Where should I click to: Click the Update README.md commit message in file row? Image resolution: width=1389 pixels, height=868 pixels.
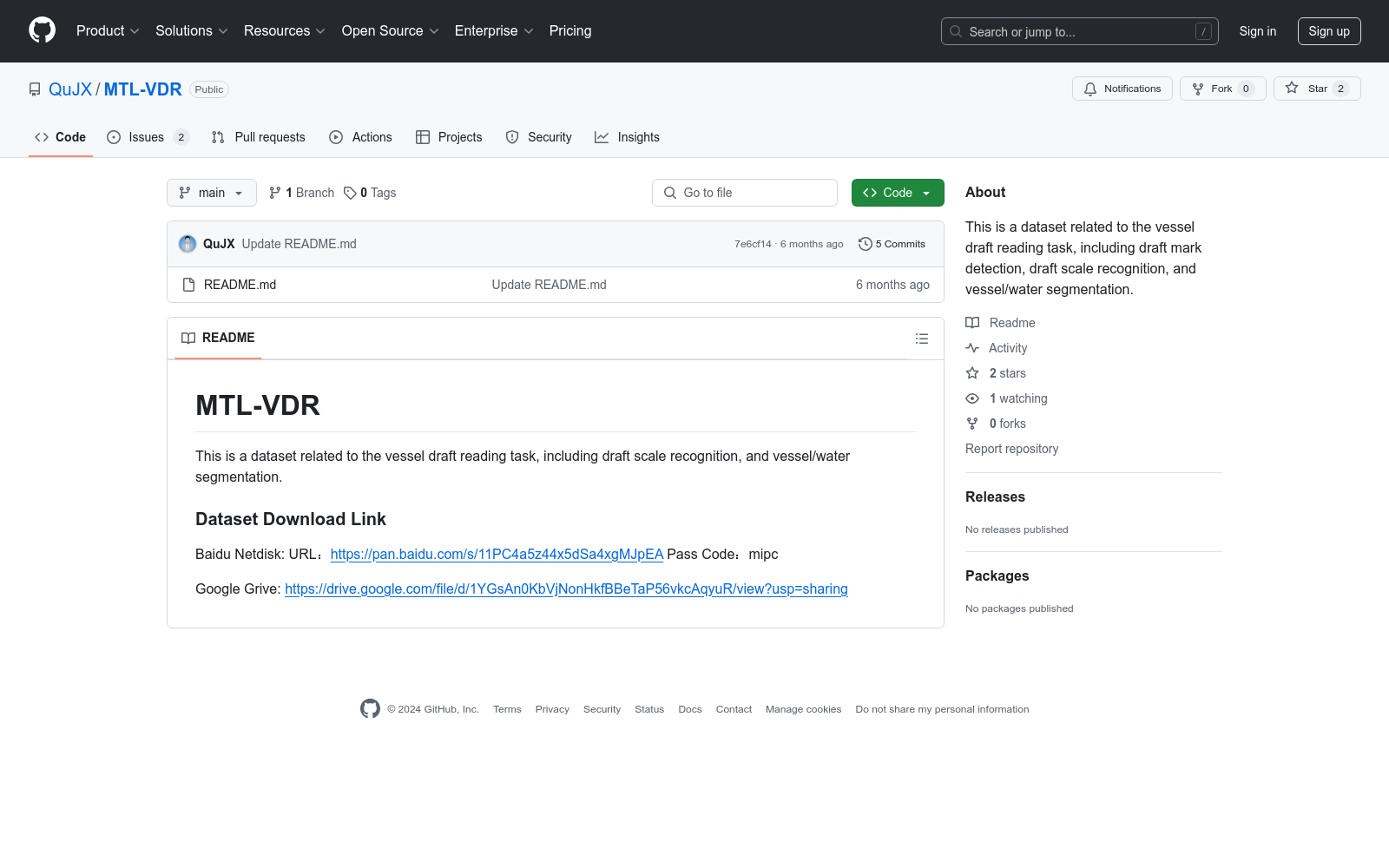(549, 285)
